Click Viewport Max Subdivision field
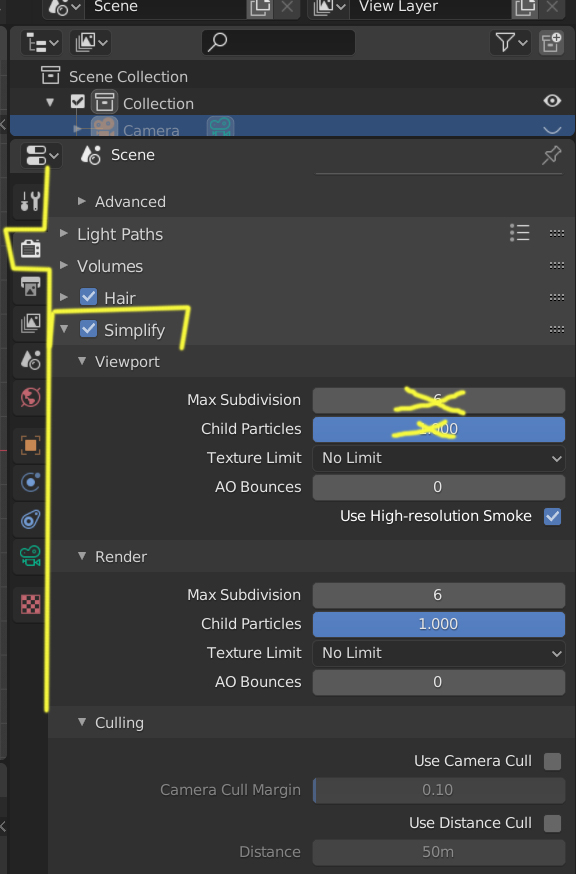576x874 pixels. (x=438, y=400)
